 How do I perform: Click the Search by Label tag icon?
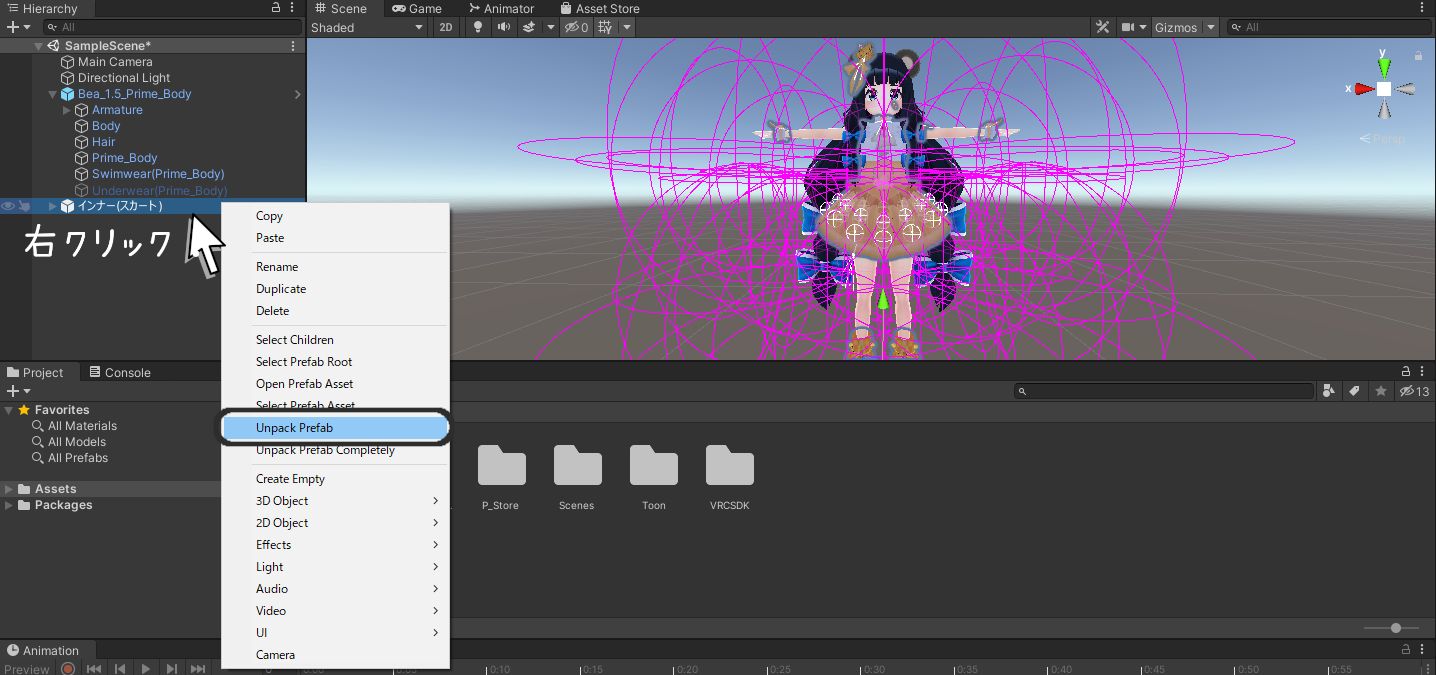point(1354,391)
